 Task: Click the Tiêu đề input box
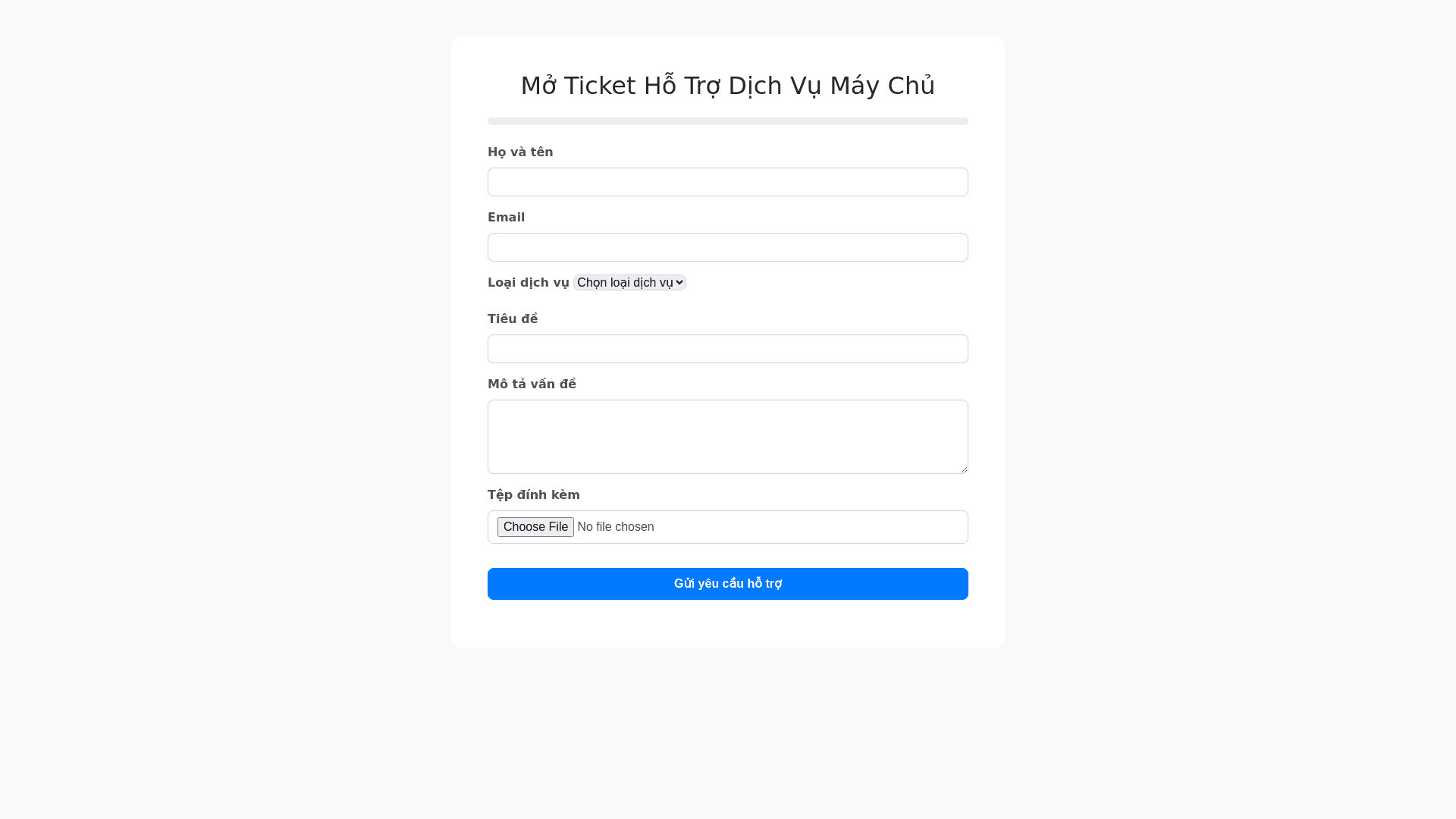point(727,349)
